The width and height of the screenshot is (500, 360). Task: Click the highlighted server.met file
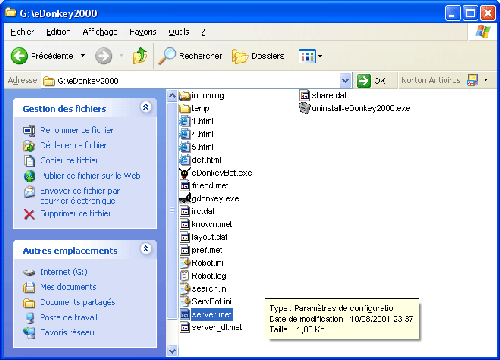pos(206,314)
